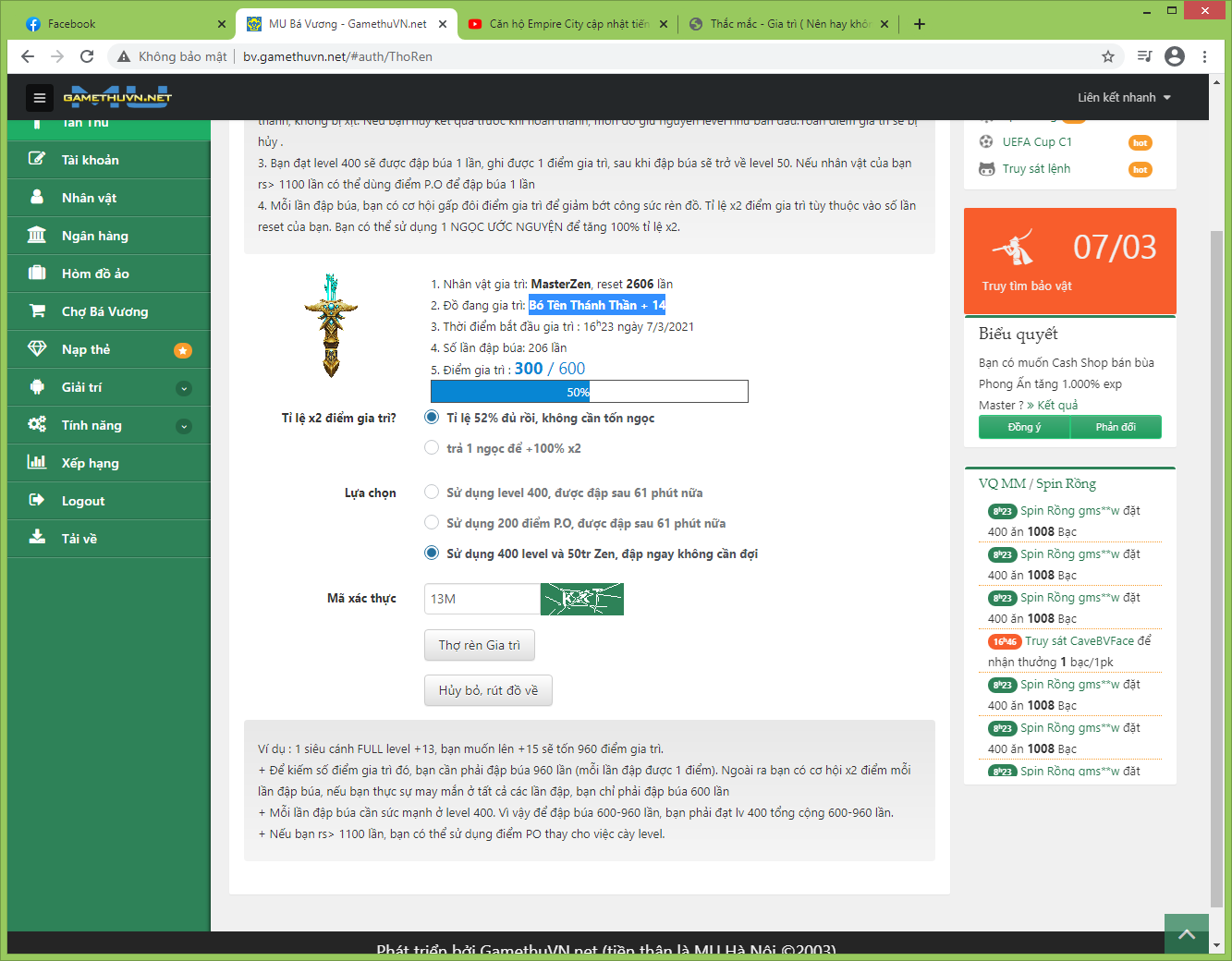1232x961 pixels.
Task: Open the Logout sidebar menu item
Action: click(x=83, y=501)
